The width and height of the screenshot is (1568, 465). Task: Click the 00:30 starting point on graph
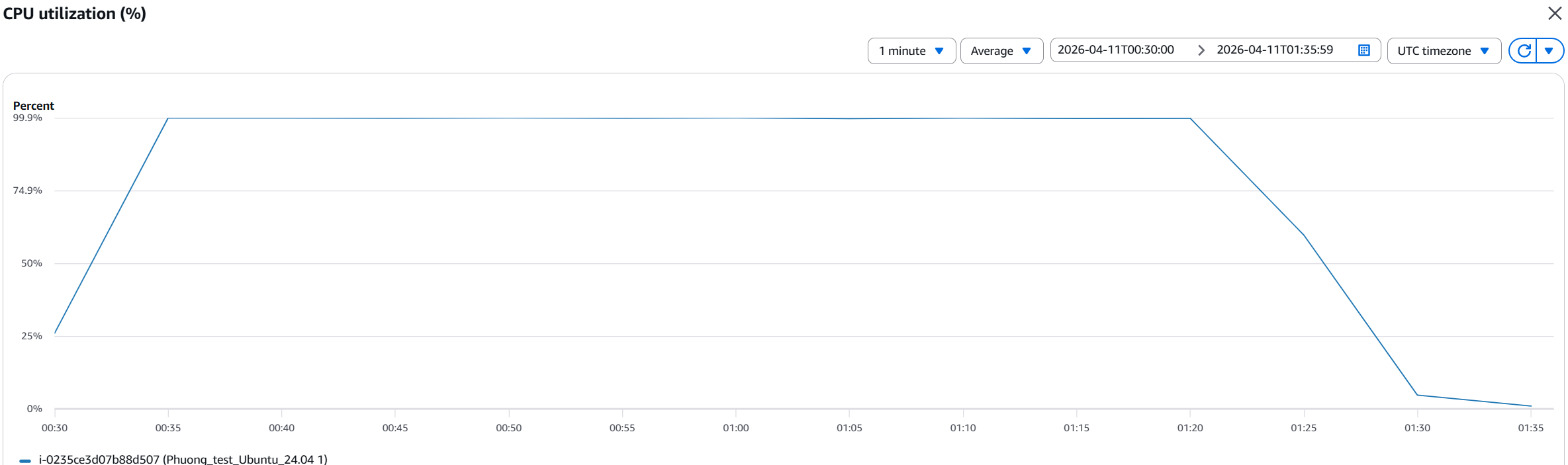(x=55, y=333)
